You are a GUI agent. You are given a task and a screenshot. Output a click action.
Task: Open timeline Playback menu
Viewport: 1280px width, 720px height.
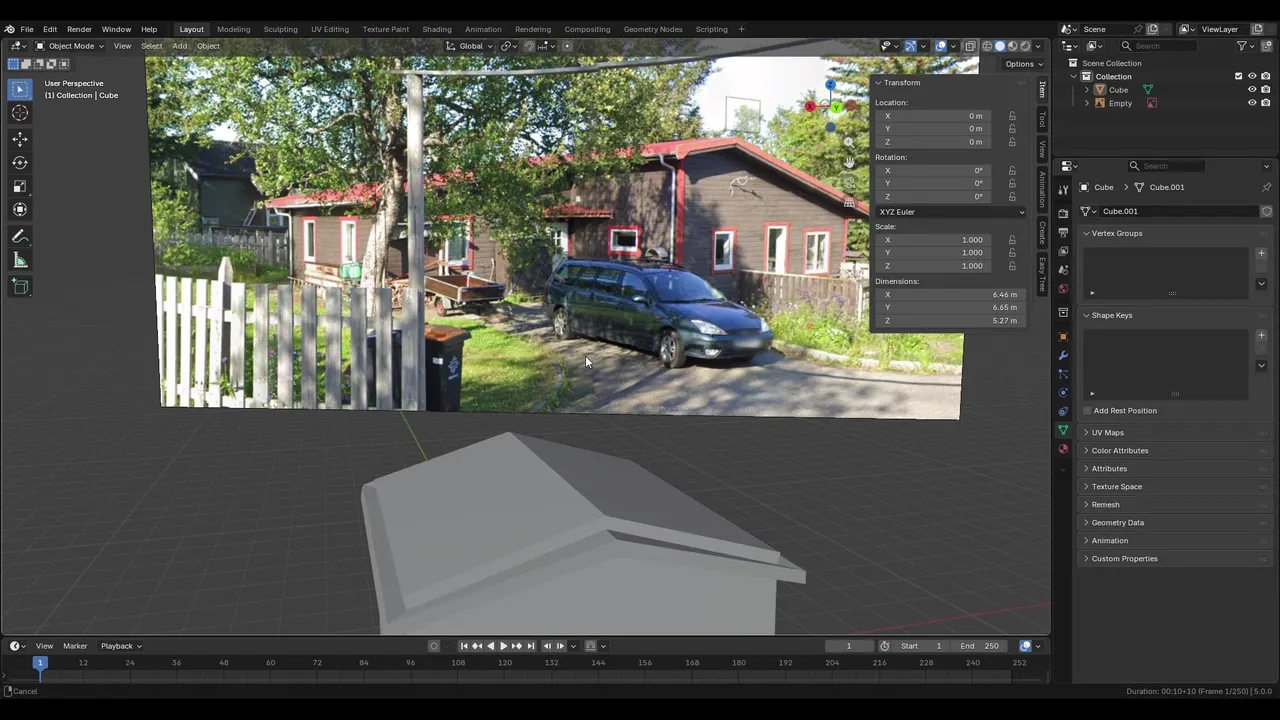pos(120,646)
